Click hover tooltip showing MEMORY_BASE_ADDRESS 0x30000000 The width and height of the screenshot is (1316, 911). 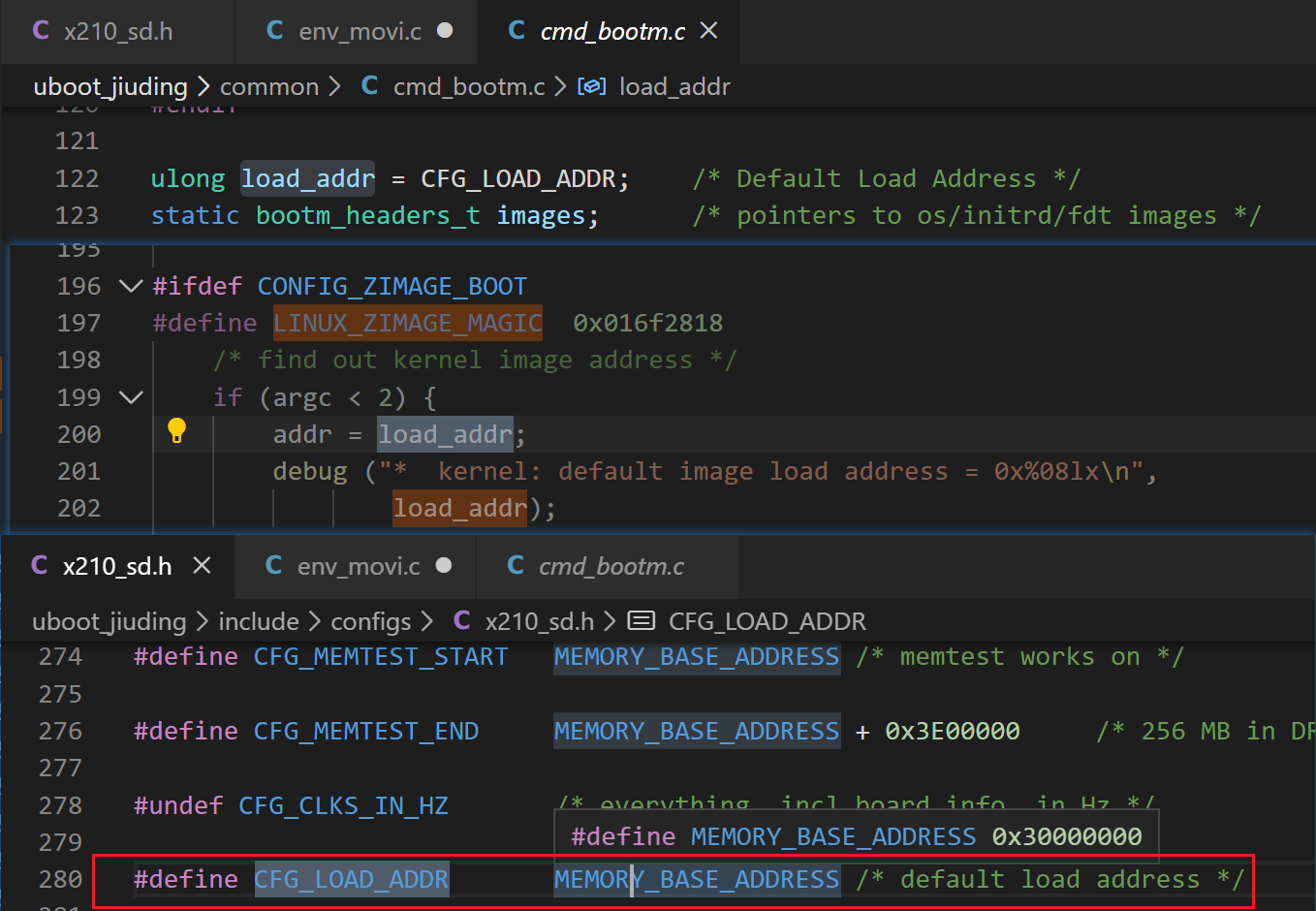(857, 836)
